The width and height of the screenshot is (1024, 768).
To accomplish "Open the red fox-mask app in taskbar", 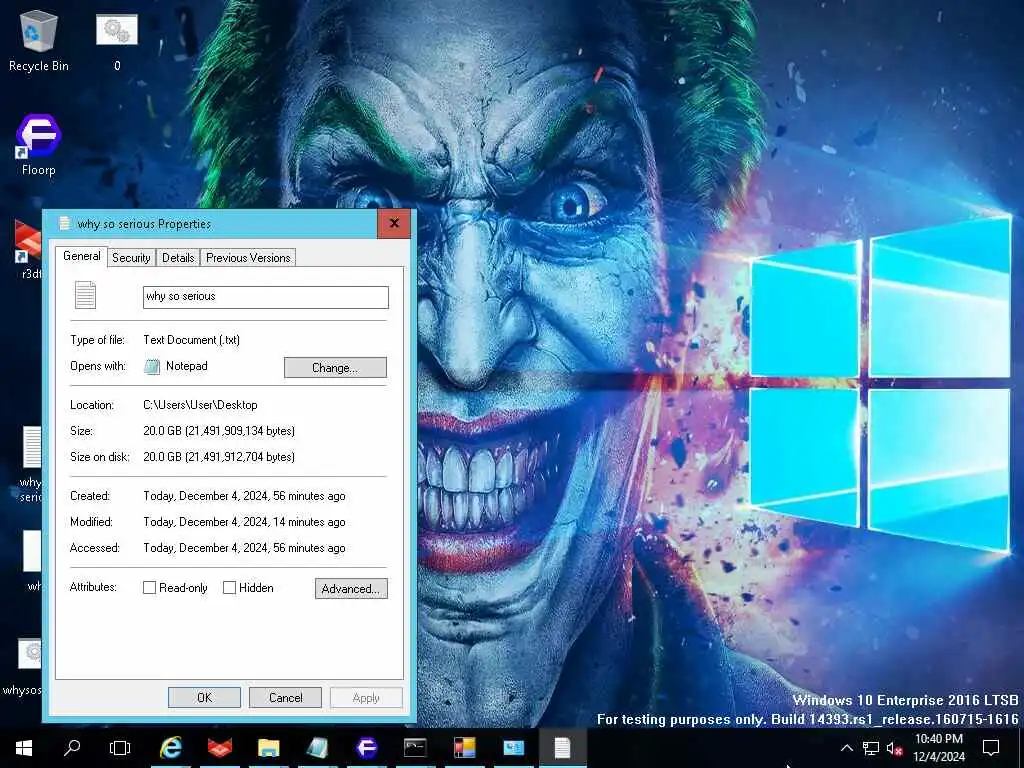I will [x=219, y=748].
